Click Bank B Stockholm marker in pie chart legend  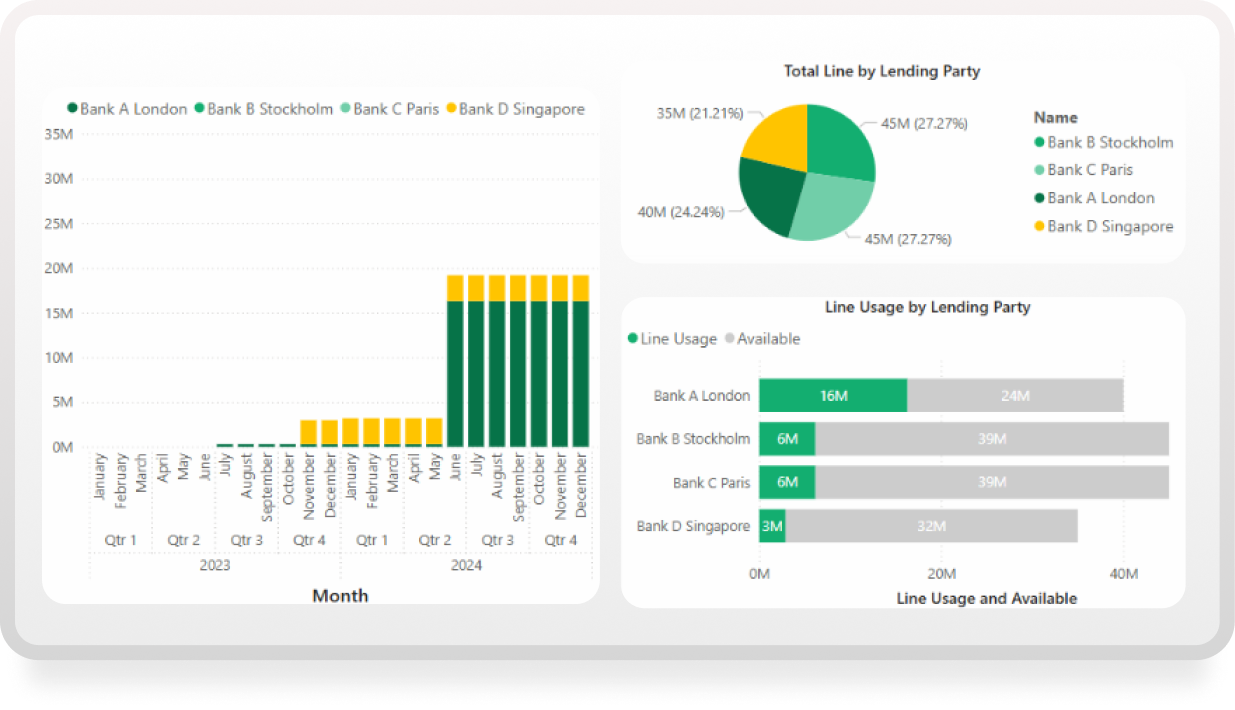pos(1039,143)
